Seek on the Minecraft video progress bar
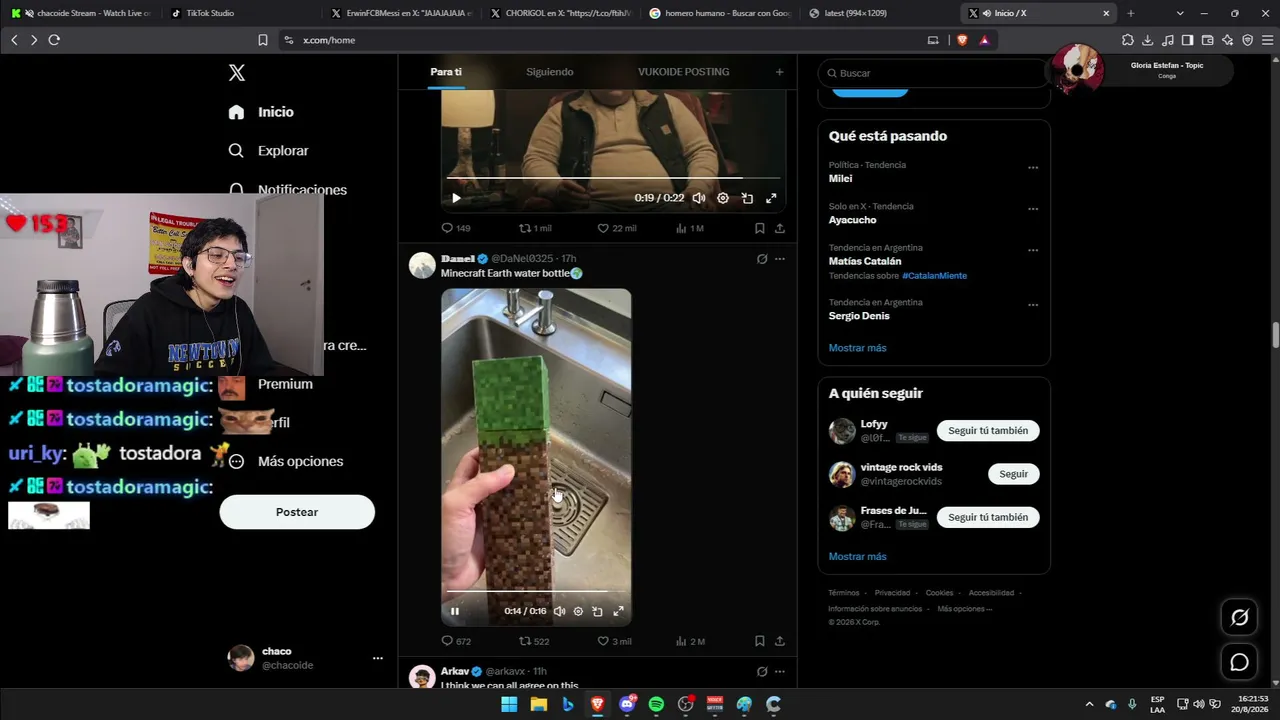 coord(536,592)
